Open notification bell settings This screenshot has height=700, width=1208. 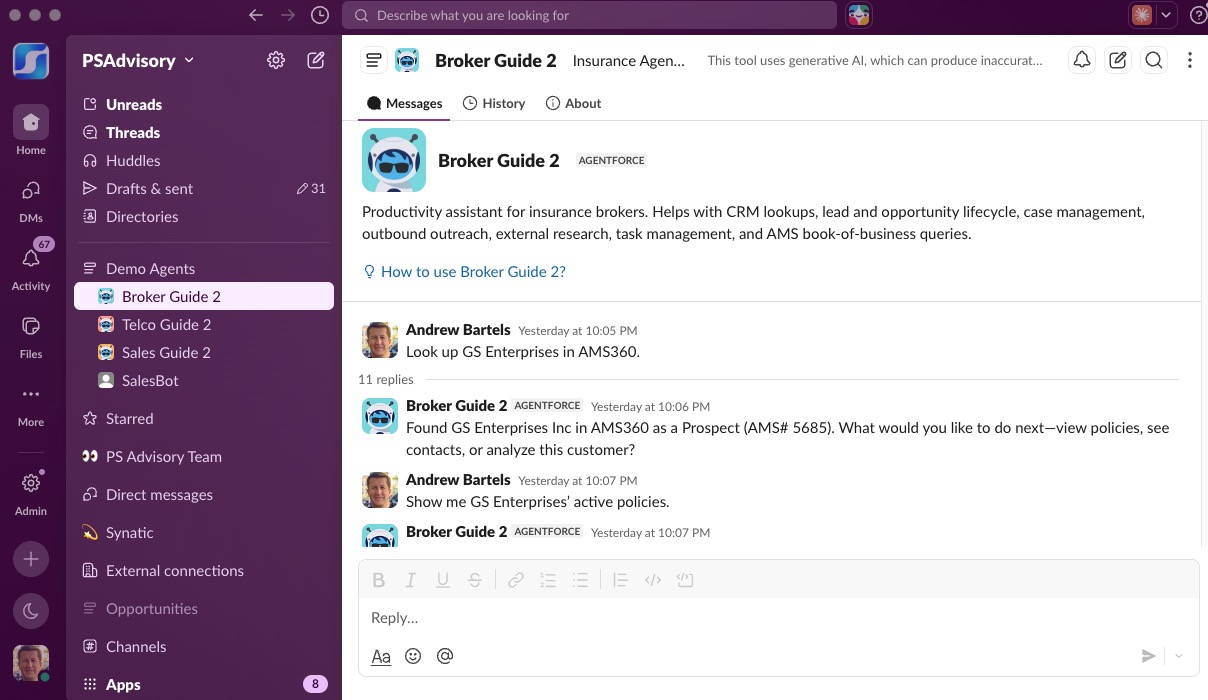pyautogui.click(x=1082, y=60)
